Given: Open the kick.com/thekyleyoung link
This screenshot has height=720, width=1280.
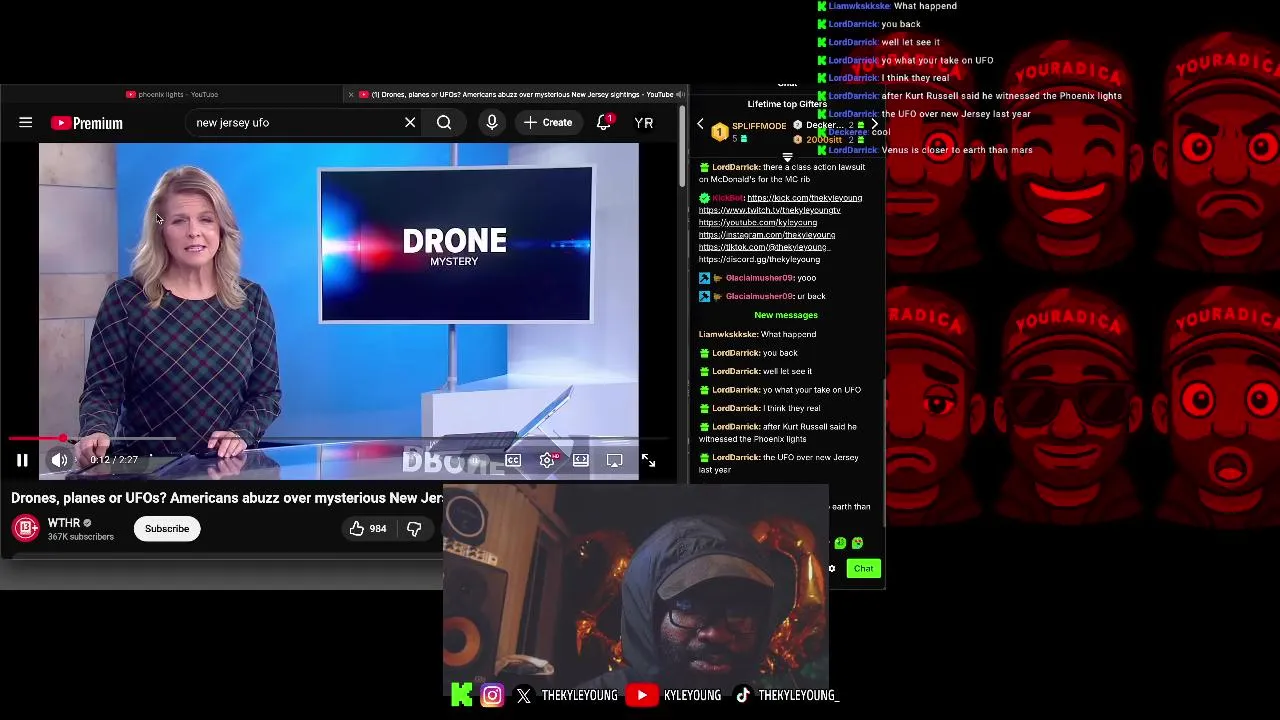Looking at the screenshot, I should (804, 198).
